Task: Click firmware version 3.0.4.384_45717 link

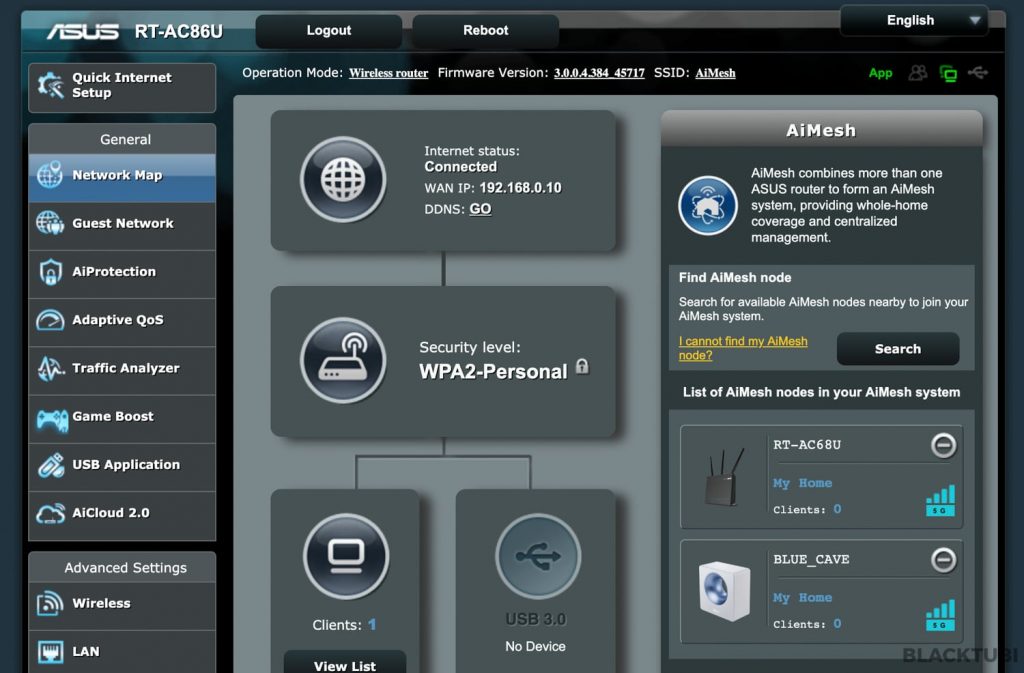Action: coord(599,73)
